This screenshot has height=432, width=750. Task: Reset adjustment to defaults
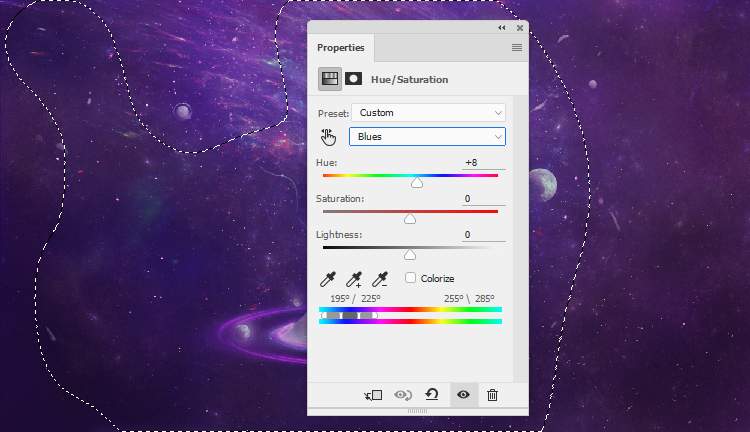click(432, 395)
